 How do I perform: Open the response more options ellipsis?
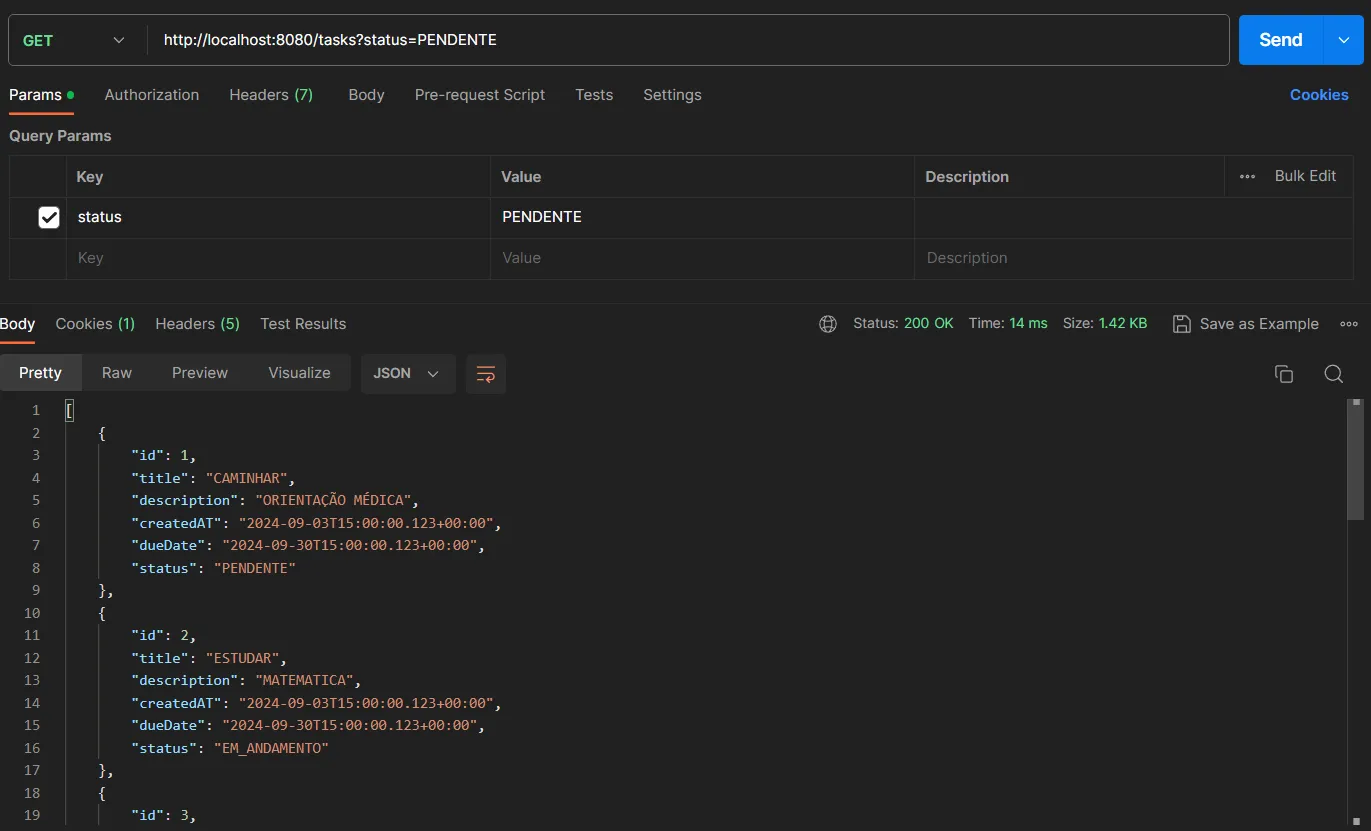click(1349, 324)
